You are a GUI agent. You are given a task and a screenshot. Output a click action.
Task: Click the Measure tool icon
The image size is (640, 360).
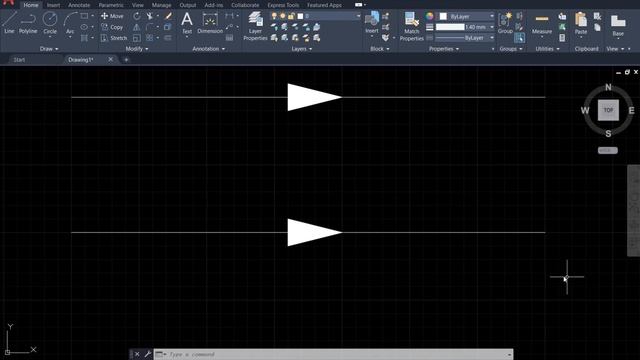[x=542, y=24]
